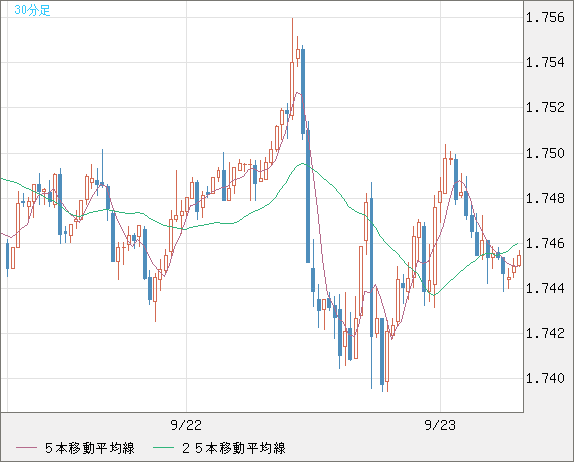Click the 1.742 price axis label
The image size is (574, 462).
coord(545,333)
